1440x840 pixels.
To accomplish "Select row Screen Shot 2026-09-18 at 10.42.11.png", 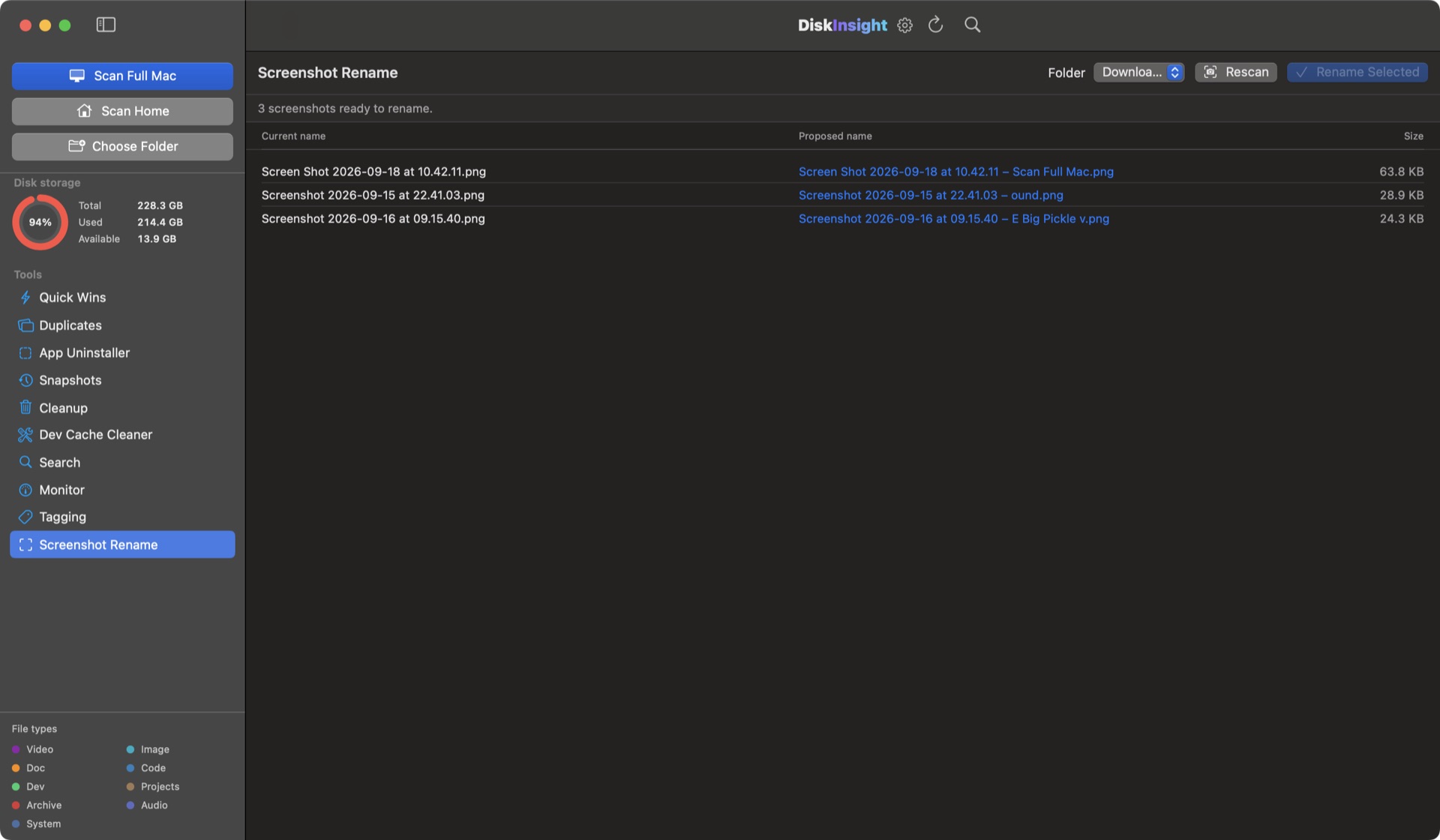I will tap(842, 172).
